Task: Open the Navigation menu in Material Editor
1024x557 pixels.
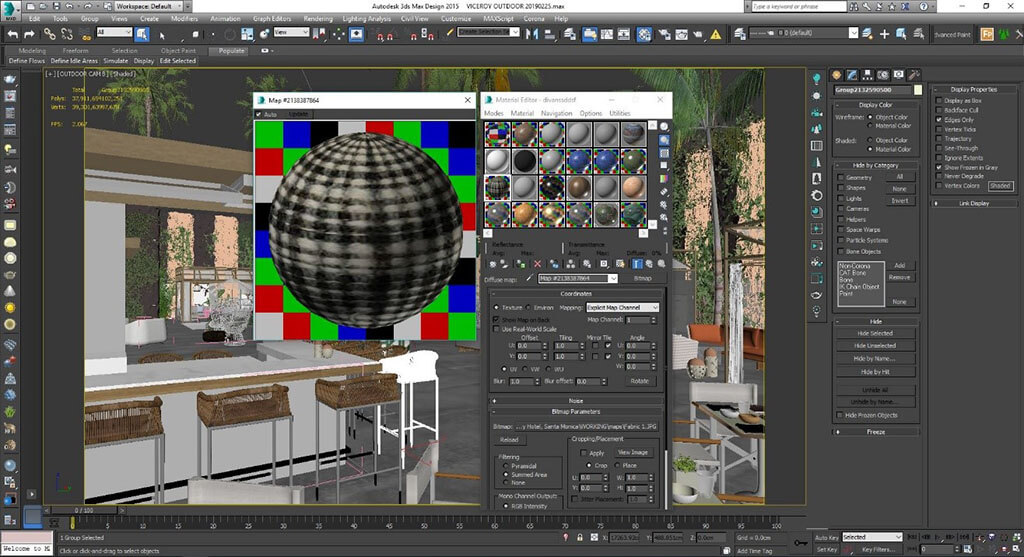Action: tap(556, 113)
